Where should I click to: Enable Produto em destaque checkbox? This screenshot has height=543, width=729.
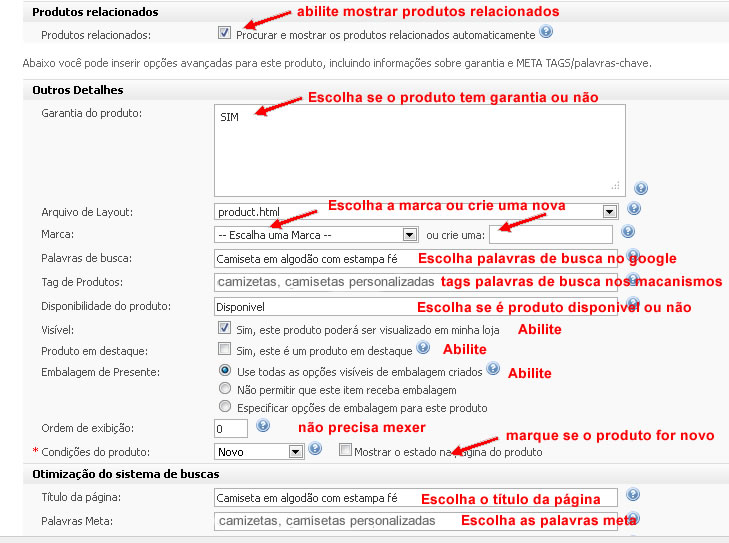[x=225, y=350]
